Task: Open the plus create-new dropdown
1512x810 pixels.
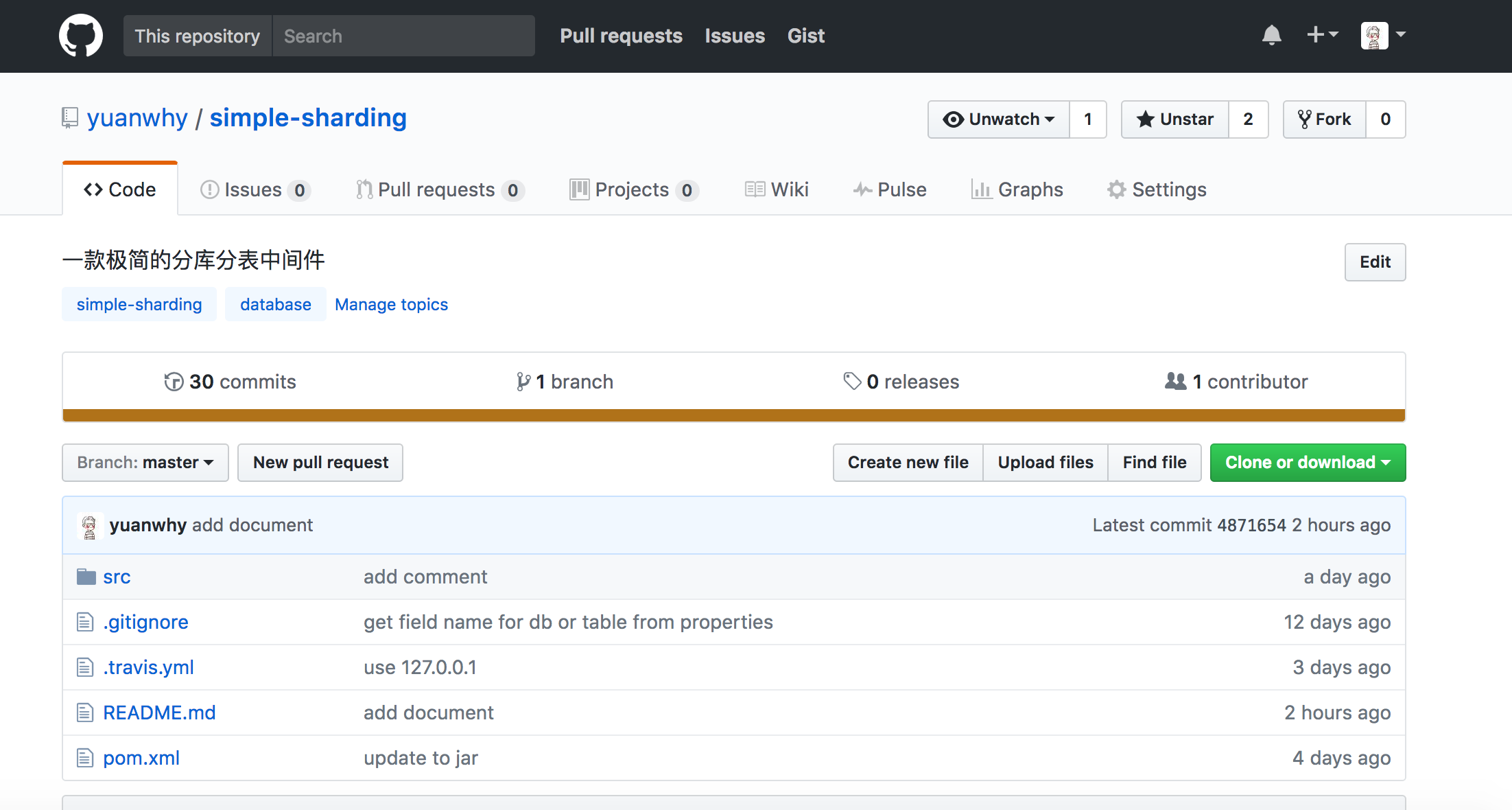Action: (x=1322, y=35)
